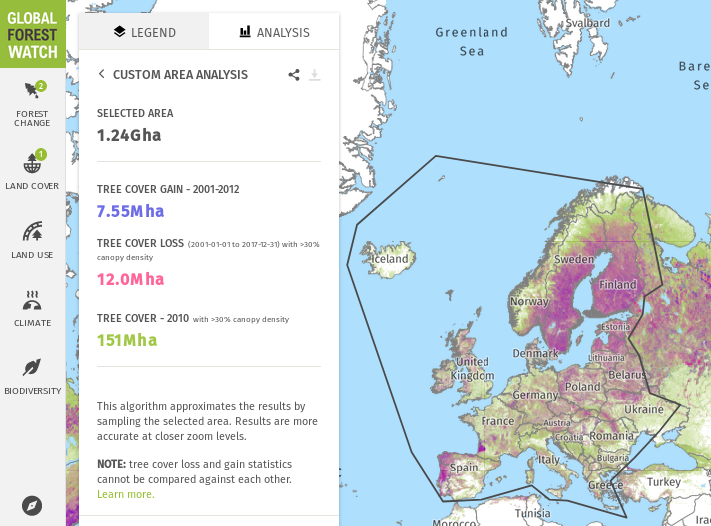Go back using the left chevron
Viewport: 711px width, 526px height.
[x=101, y=75]
